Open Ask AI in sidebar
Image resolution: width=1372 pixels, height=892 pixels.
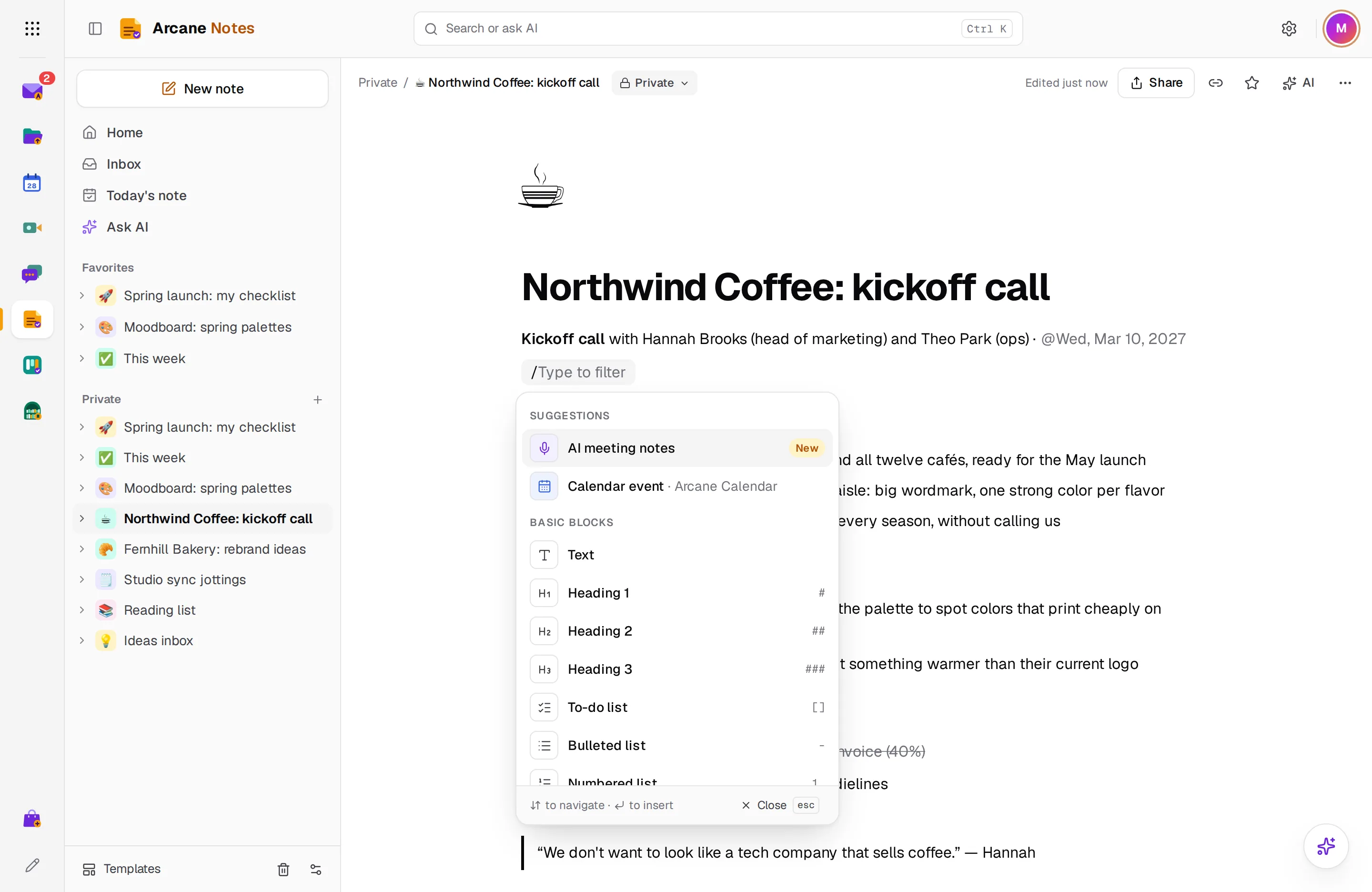click(202, 227)
